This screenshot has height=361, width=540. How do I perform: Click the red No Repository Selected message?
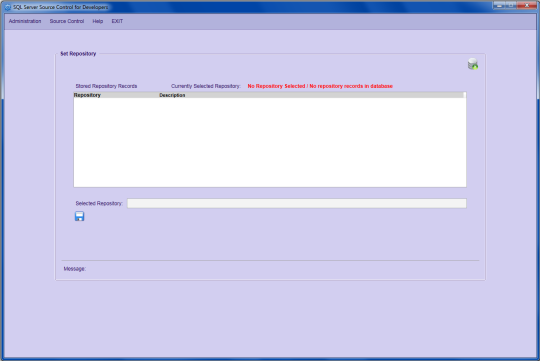click(320, 86)
